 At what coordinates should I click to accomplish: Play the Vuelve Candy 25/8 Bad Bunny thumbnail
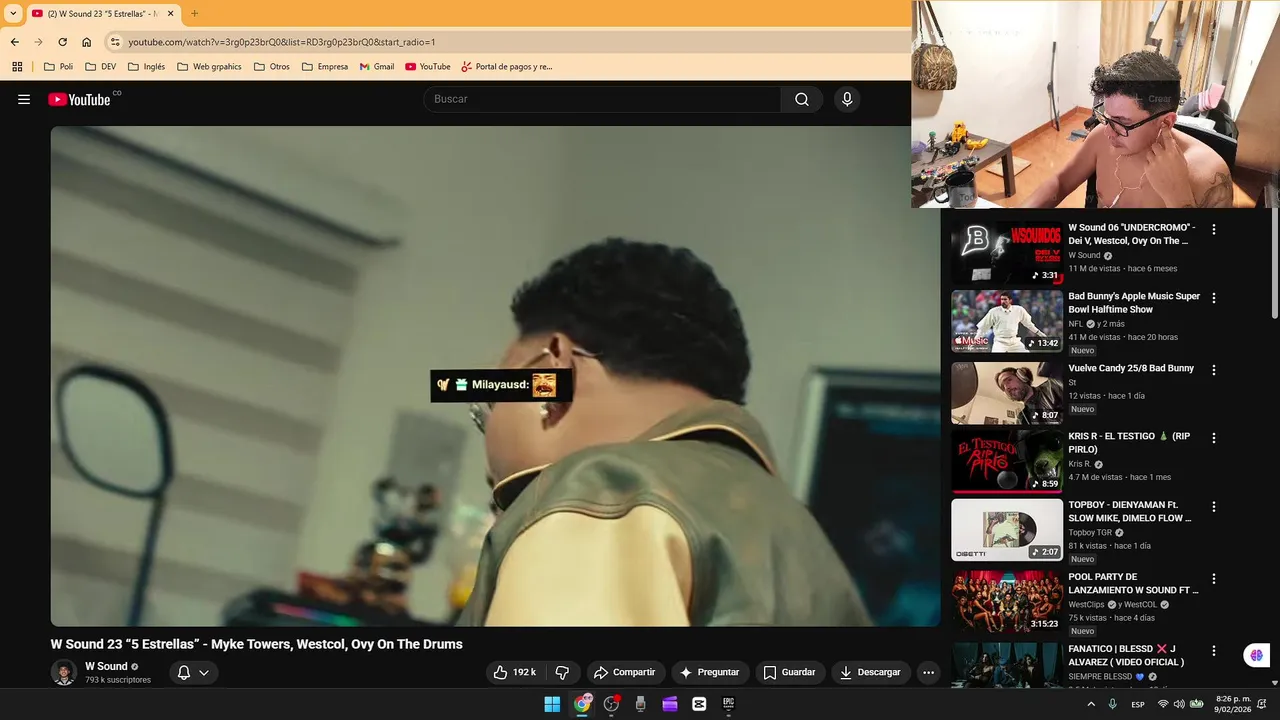(1007, 393)
